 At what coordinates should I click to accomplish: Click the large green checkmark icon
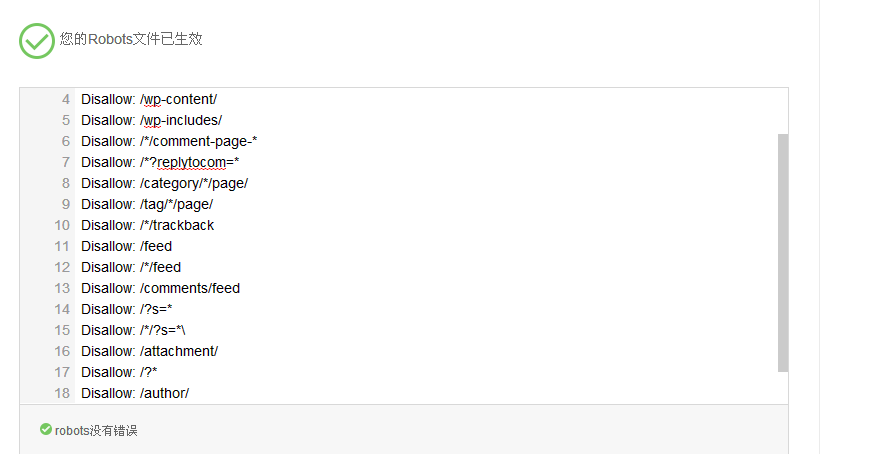pyautogui.click(x=37, y=41)
